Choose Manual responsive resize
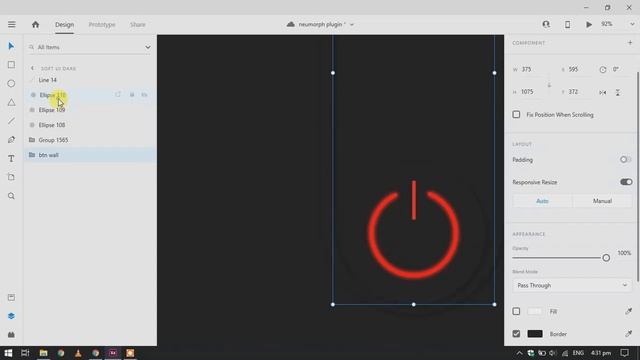Screen dimensions: 640x360 pos(602,201)
